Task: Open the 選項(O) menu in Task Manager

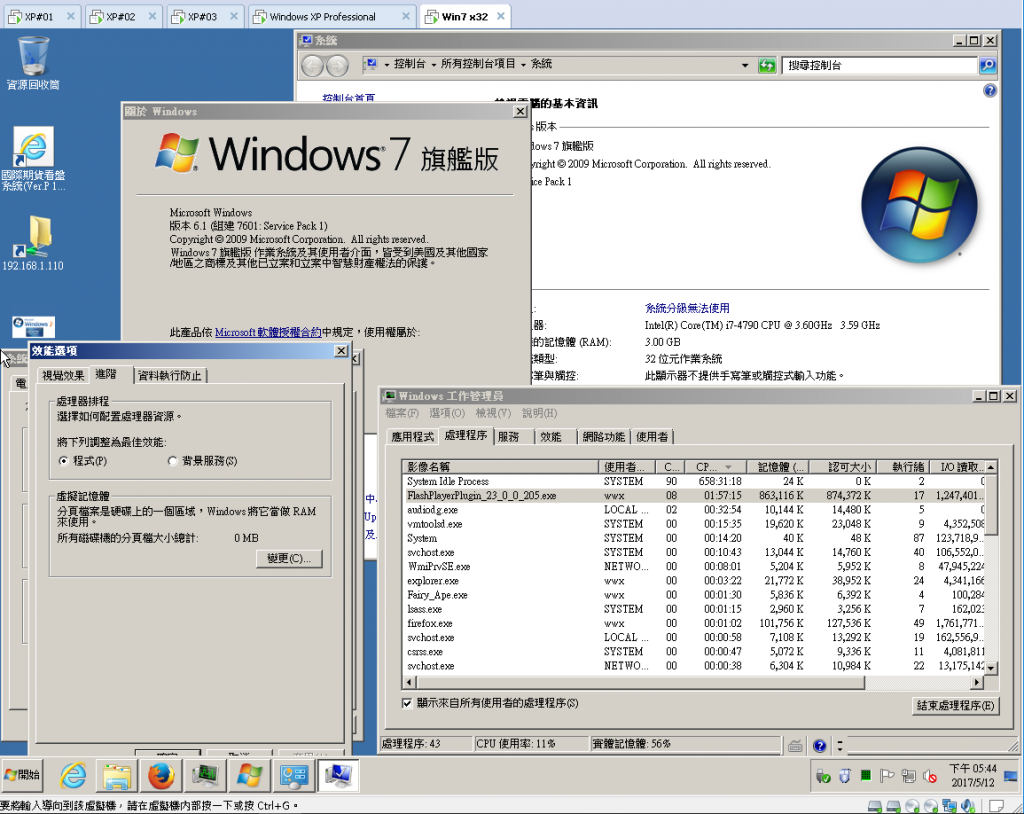Action: [447, 413]
